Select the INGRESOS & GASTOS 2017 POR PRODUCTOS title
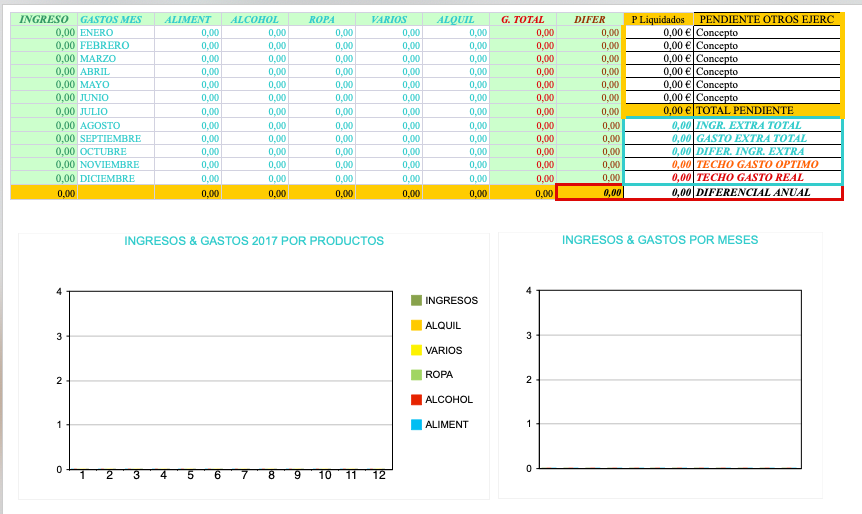Screen dimensions: 862x514 click(254, 241)
